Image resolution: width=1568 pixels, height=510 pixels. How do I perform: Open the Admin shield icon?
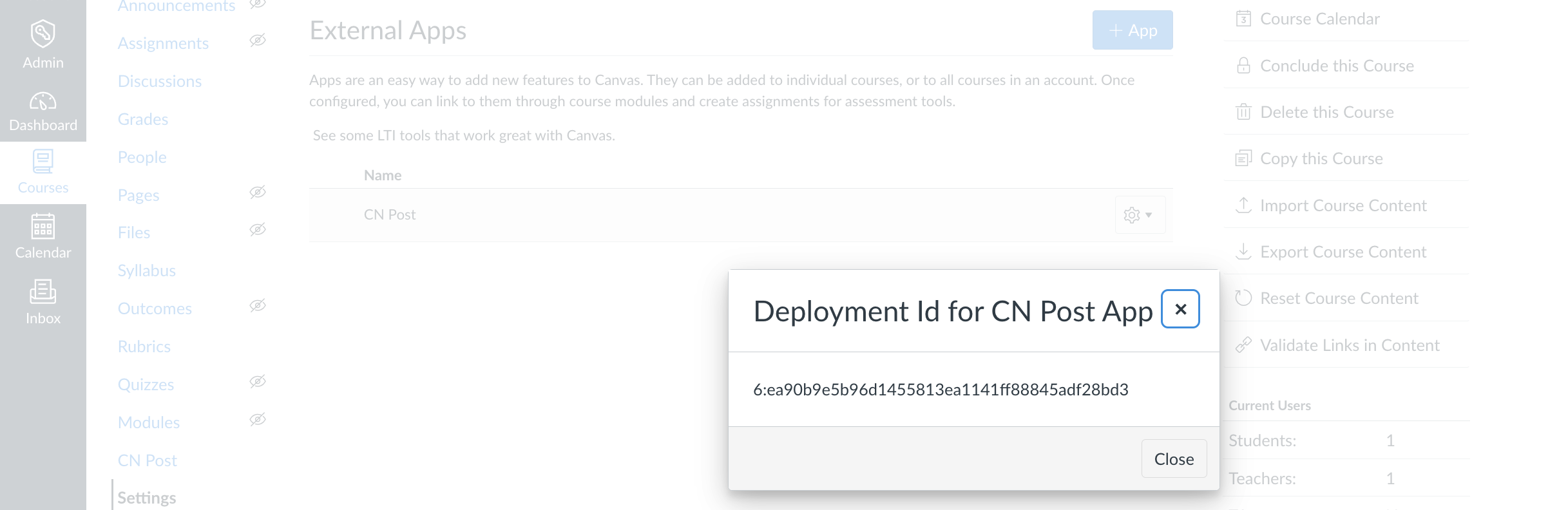tap(43, 33)
